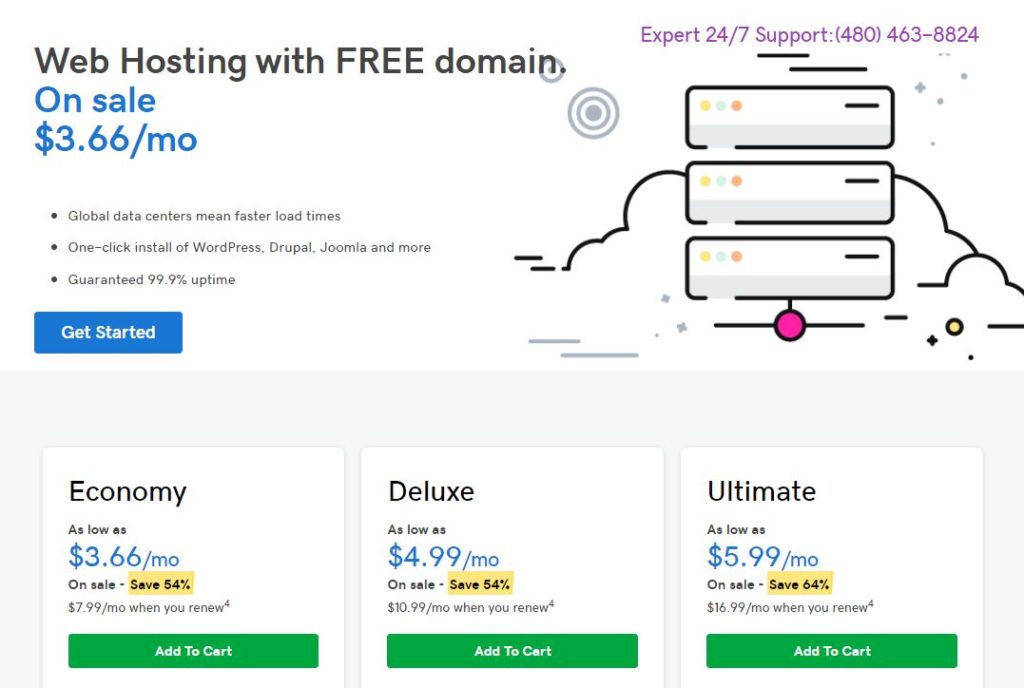The height and width of the screenshot is (688, 1024).
Task: Select the Economy plan heading
Action: 128,492
